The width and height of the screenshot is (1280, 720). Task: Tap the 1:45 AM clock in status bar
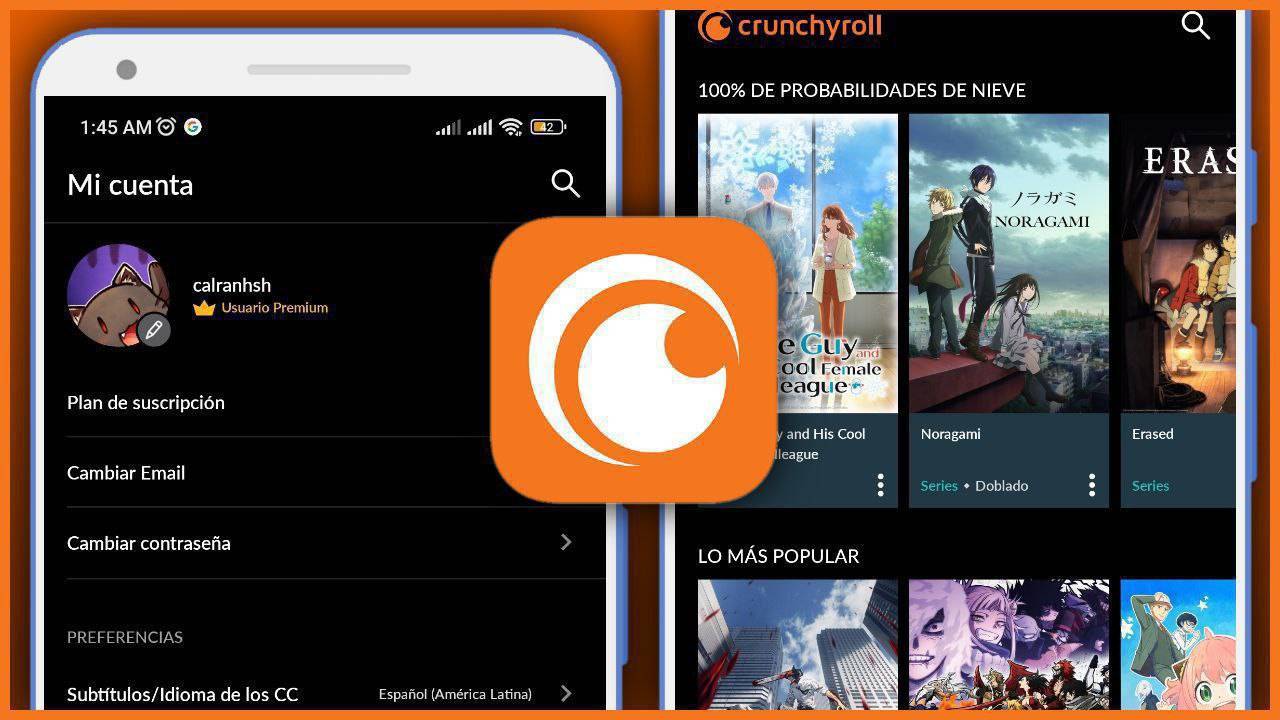click(116, 127)
